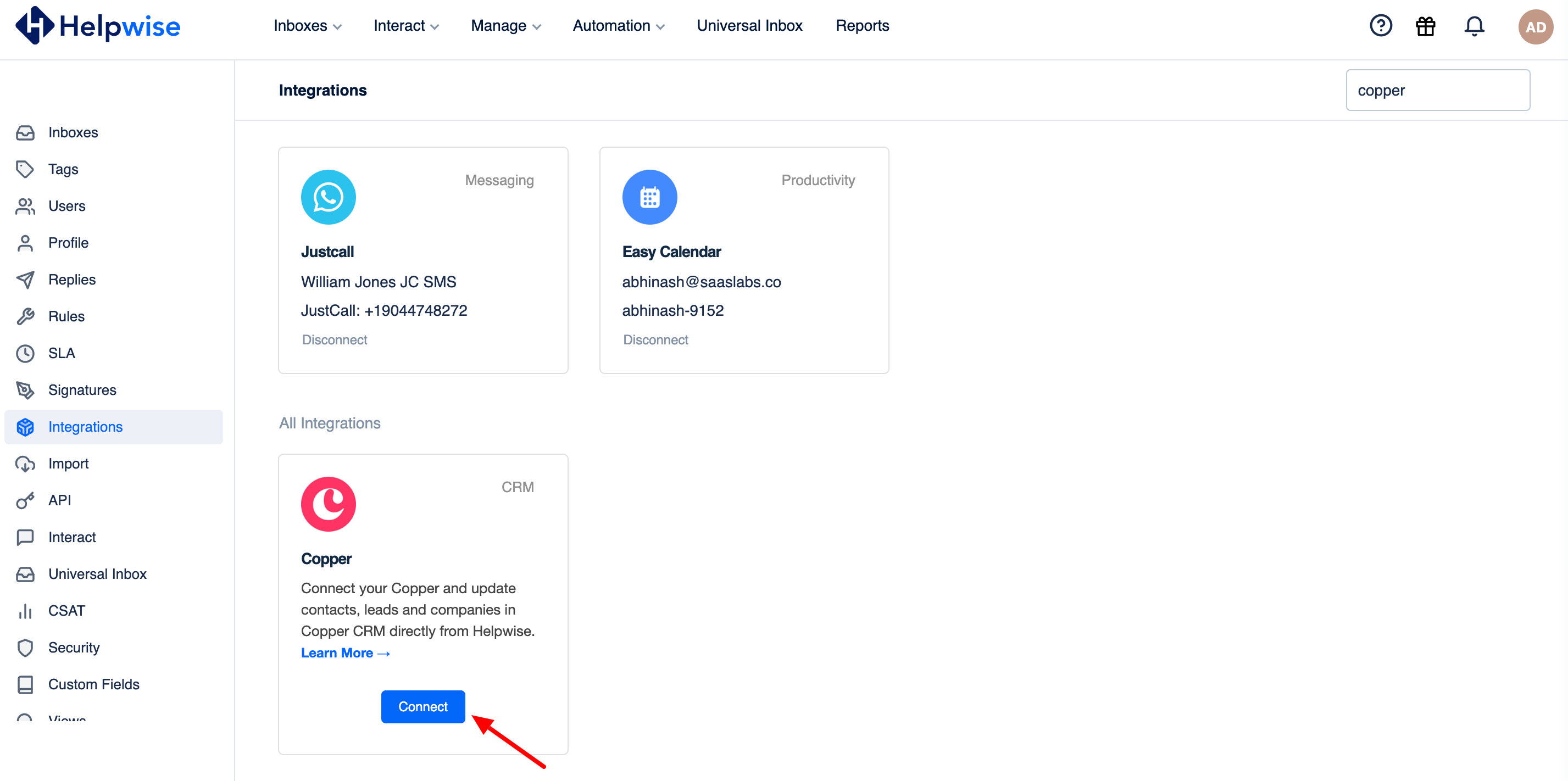Click the Tags label icon
1568x781 pixels.
coord(25,169)
